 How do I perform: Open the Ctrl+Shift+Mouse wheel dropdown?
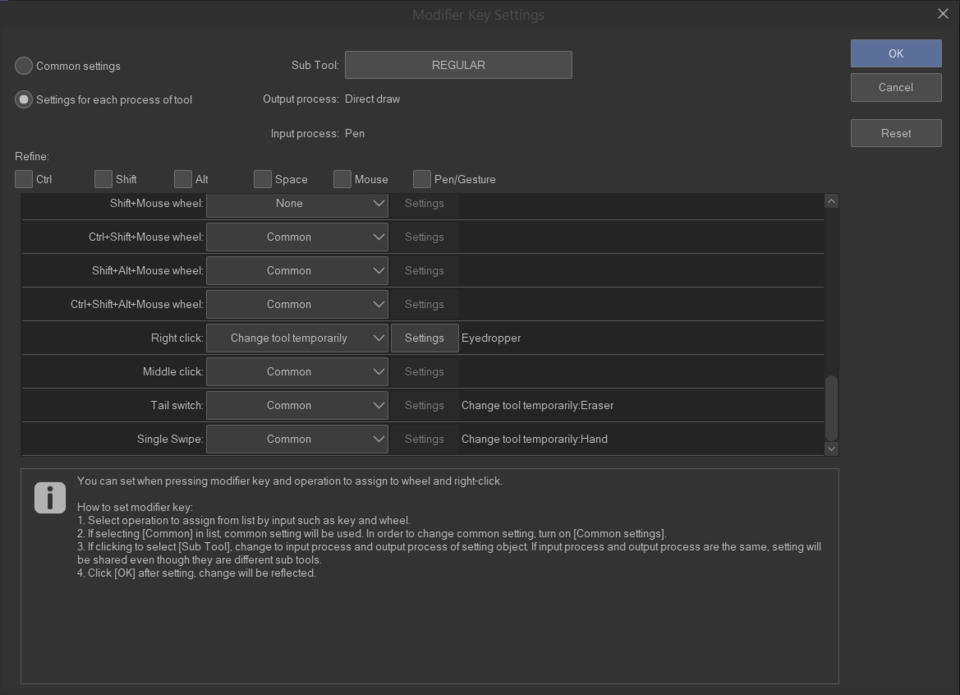(297, 237)
